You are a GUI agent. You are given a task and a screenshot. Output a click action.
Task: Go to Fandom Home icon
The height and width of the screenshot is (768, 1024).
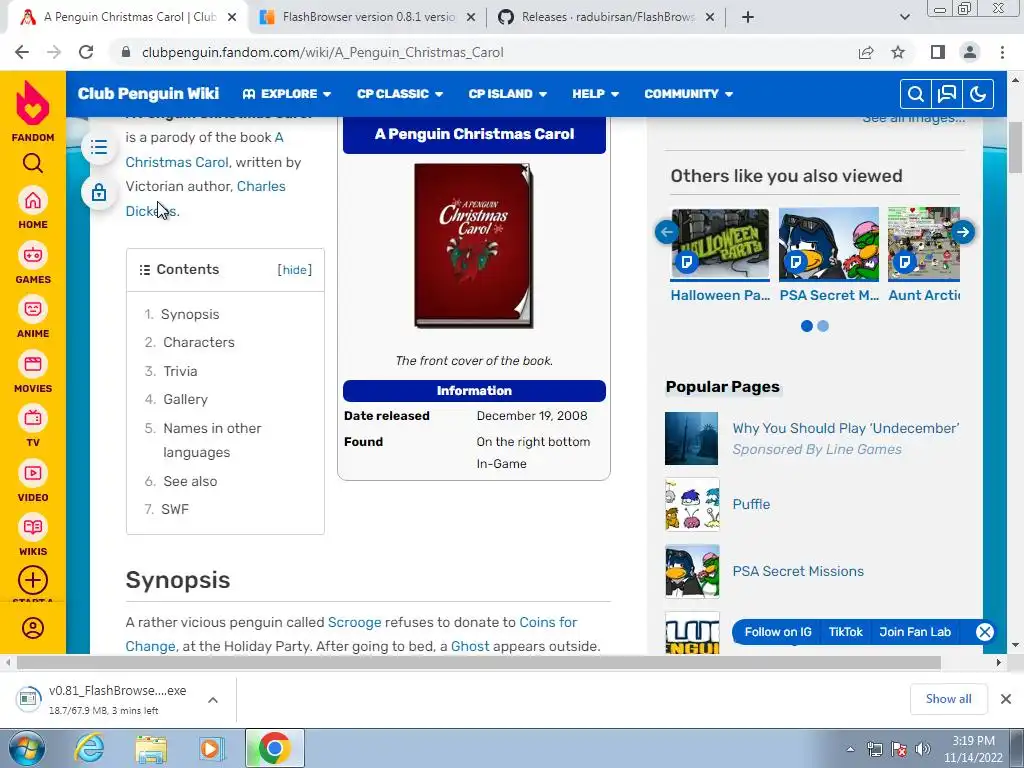(33, 200)
